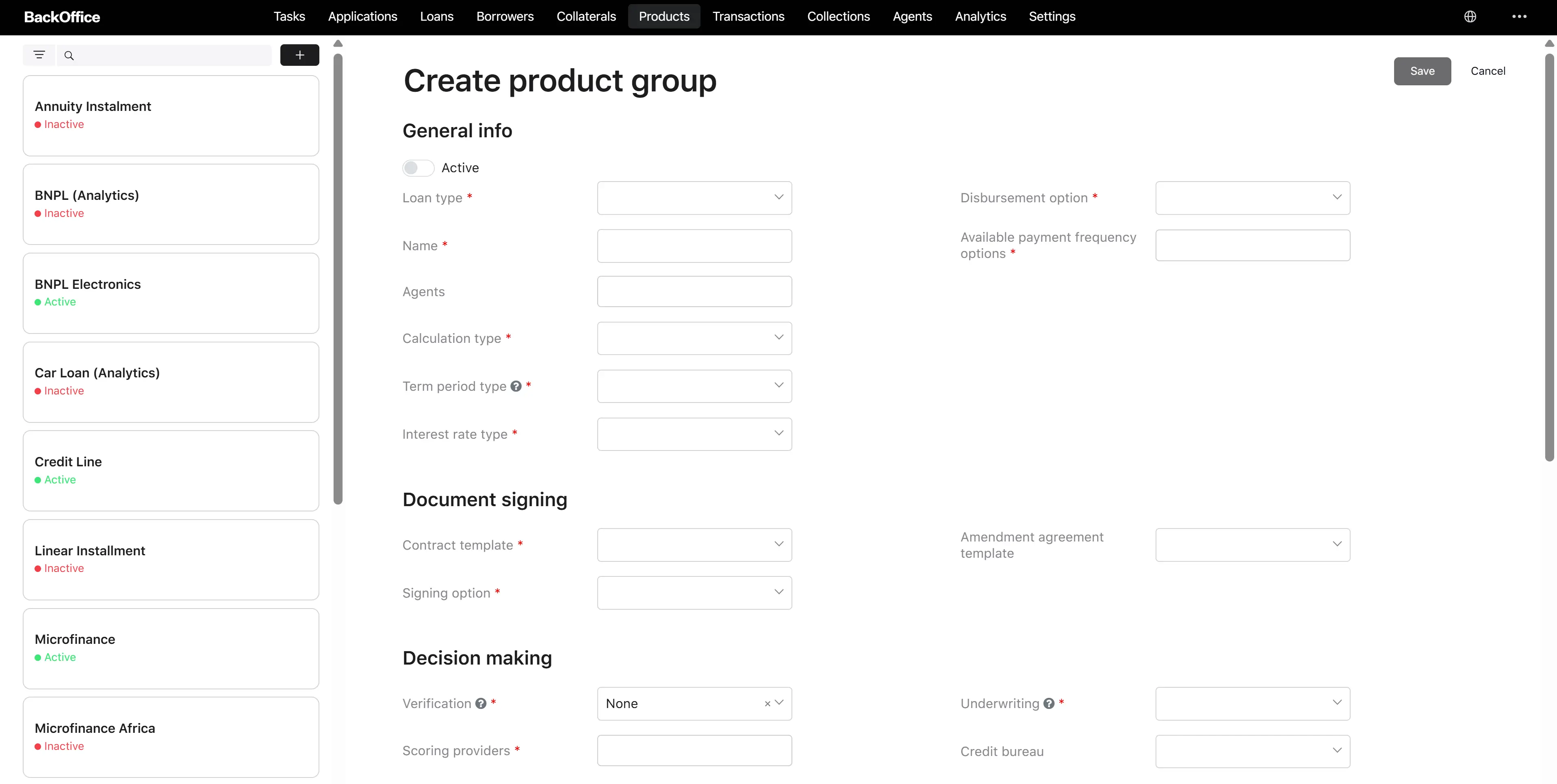Open the Interest rate type dropdown
Viewport: 1557px width, 784px height.
pos(694,434)
